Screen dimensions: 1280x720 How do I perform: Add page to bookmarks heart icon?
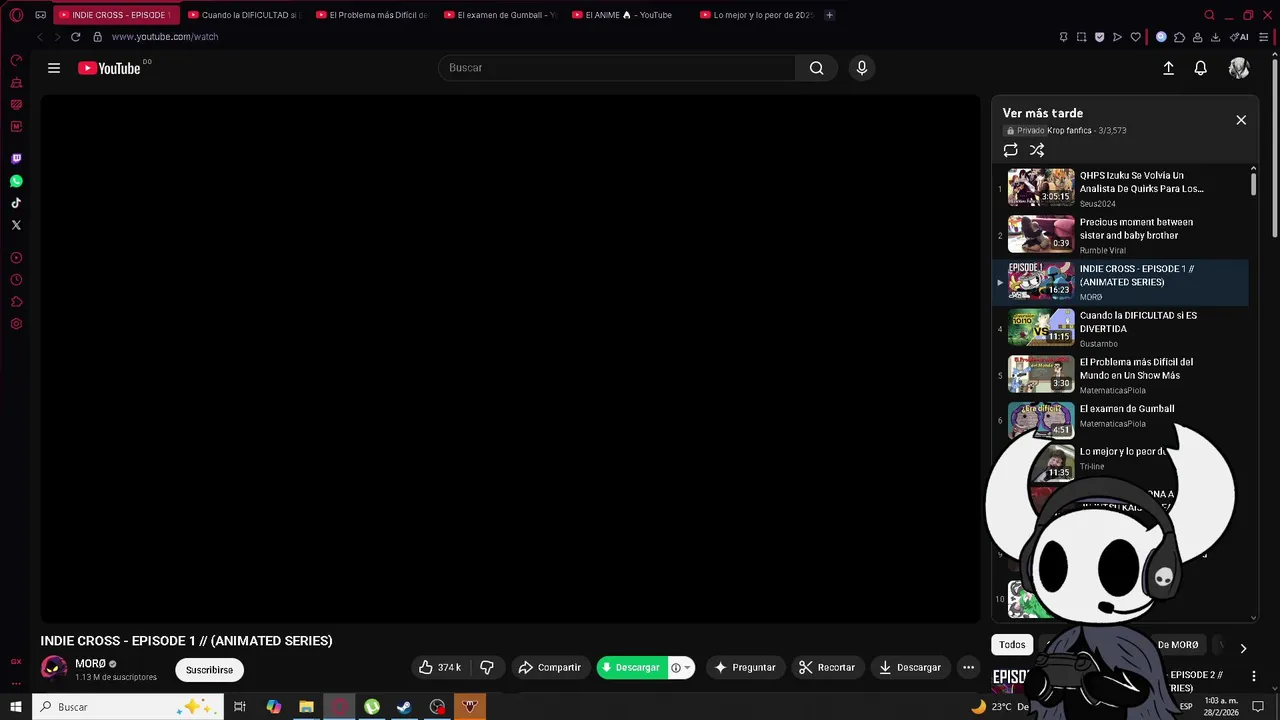click(1135, 37)
